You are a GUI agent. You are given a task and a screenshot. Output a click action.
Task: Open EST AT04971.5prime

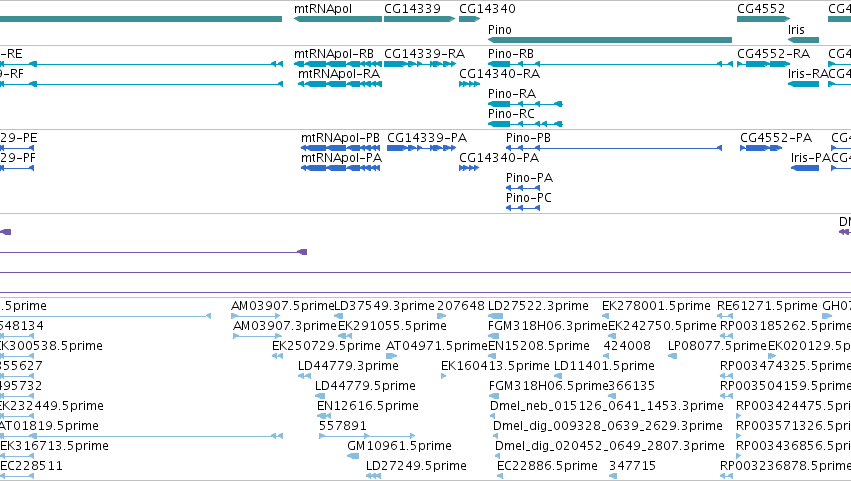click(x=437, y=346)
